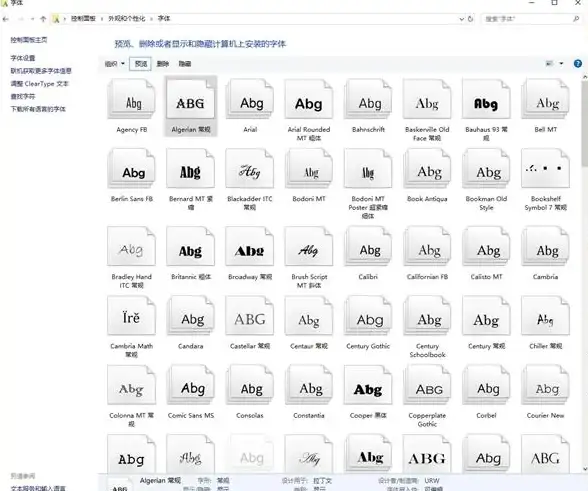Image resolution: width=588 pixels, height=491 pixels.
Task: Select the Baskerville Old Face font icon
Action: coord(427,99)
